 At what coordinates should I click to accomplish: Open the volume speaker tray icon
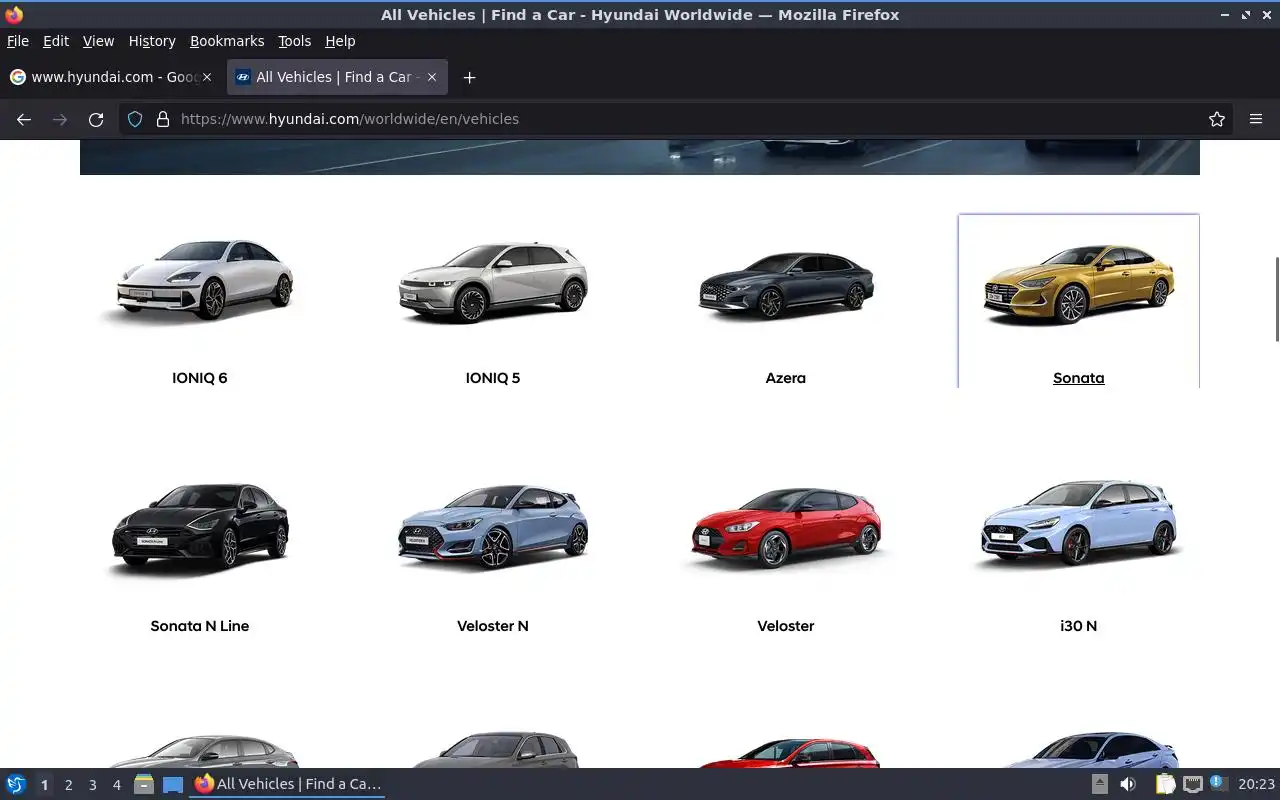(1128, 785)
